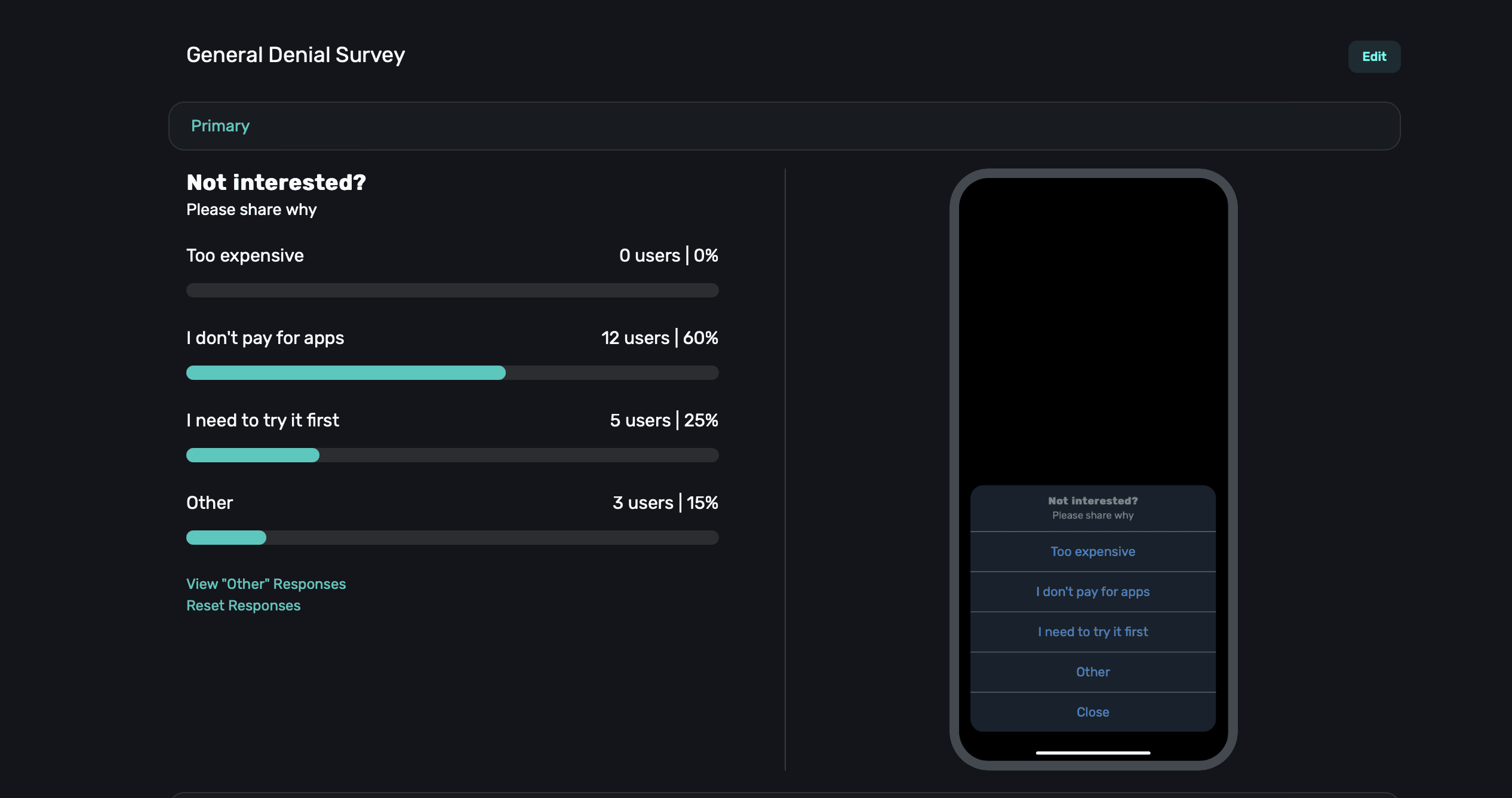Click the 3 users | 15% statistic
Screen dimensions: 1512x798
665,503
